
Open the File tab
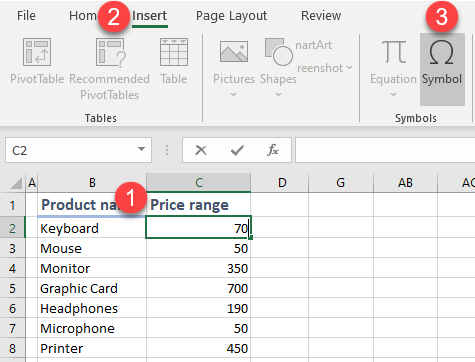(x=26, y=16)
